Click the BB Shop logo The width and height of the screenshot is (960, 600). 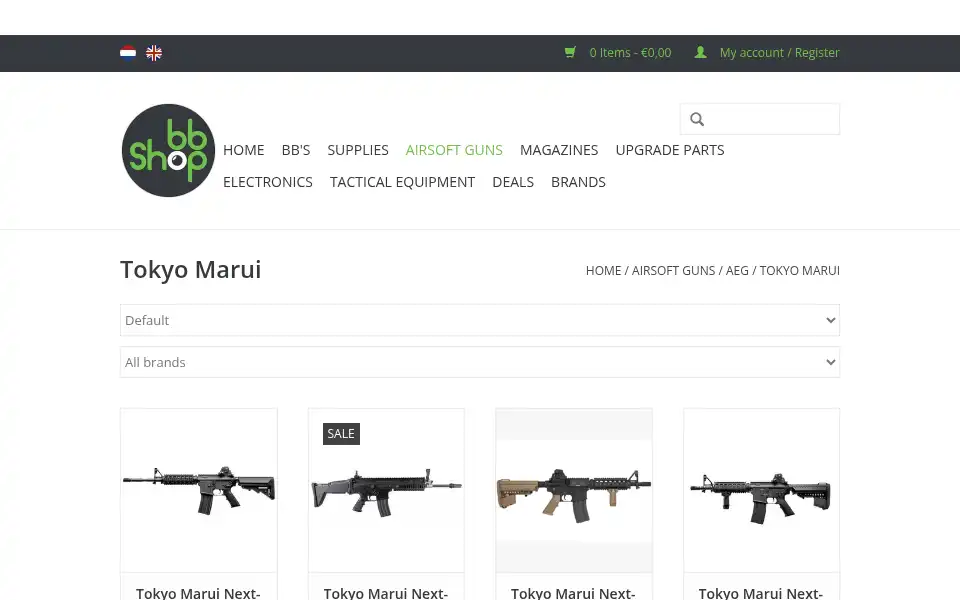click(x=168, y=151)
